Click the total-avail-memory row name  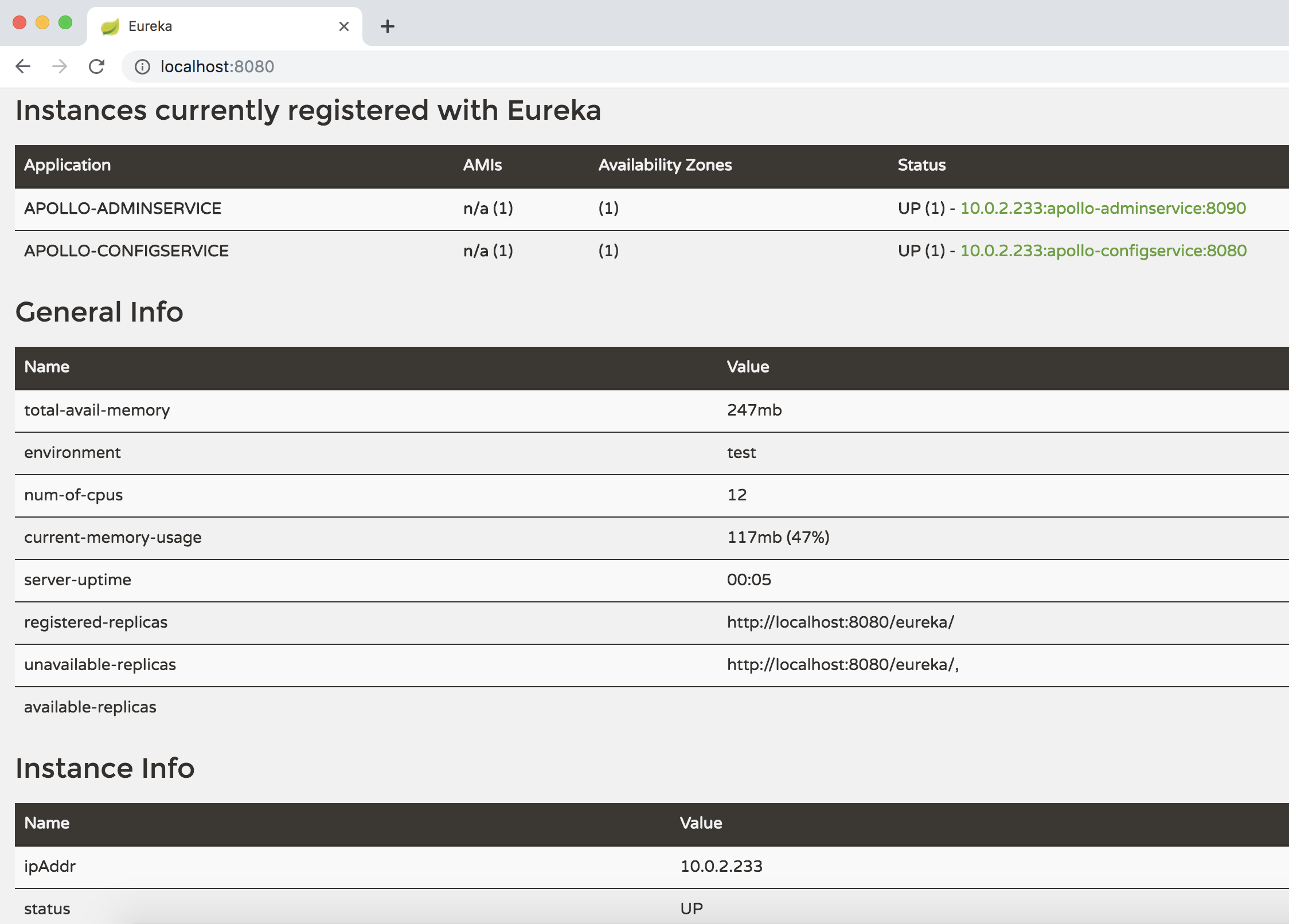click(97, 410)
